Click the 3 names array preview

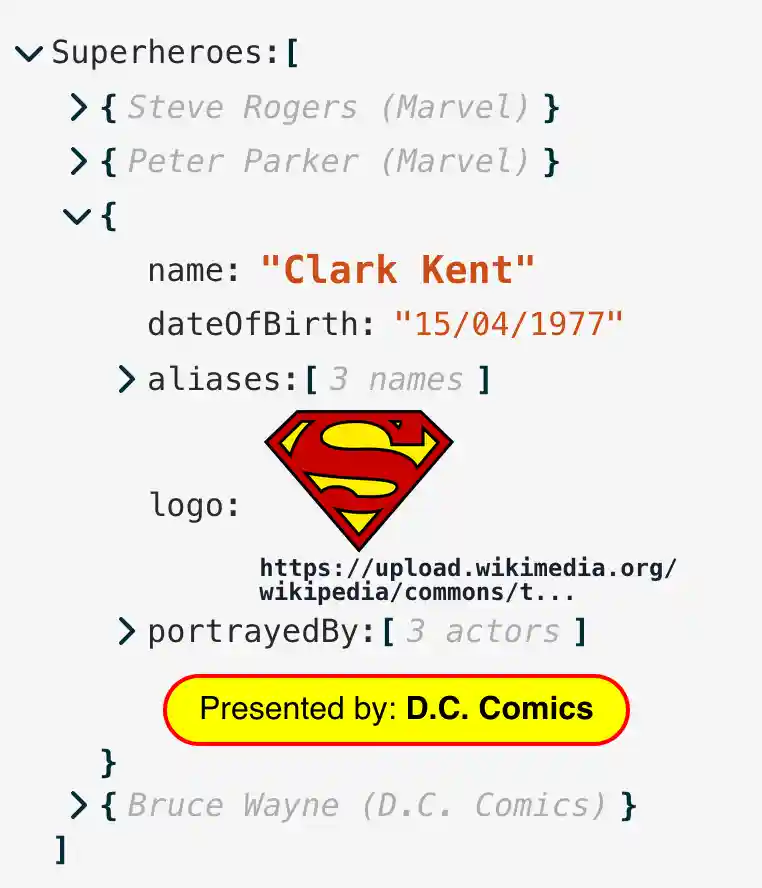[400, 379]
